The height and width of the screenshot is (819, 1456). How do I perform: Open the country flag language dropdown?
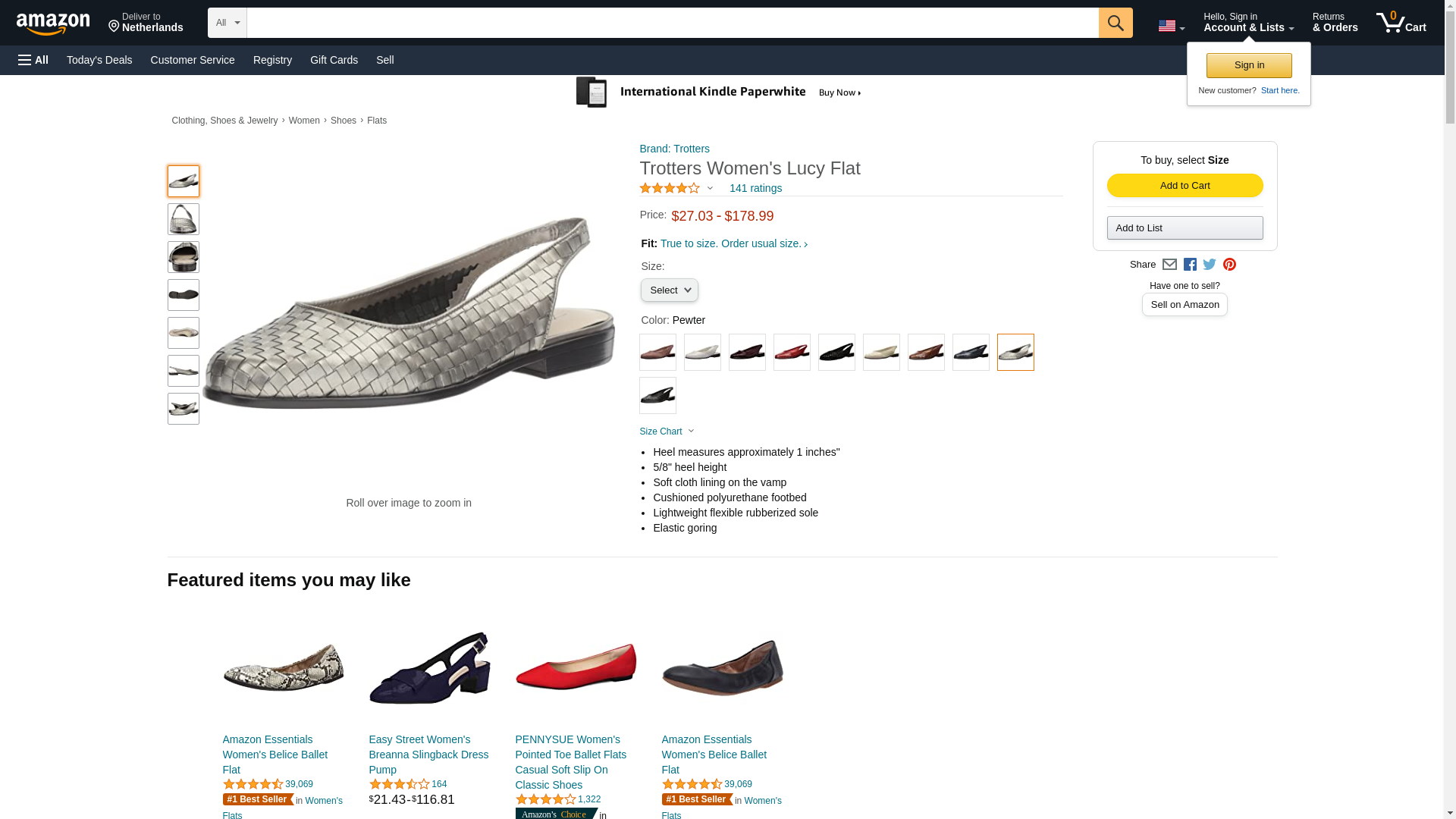[x=1171, y=26]
